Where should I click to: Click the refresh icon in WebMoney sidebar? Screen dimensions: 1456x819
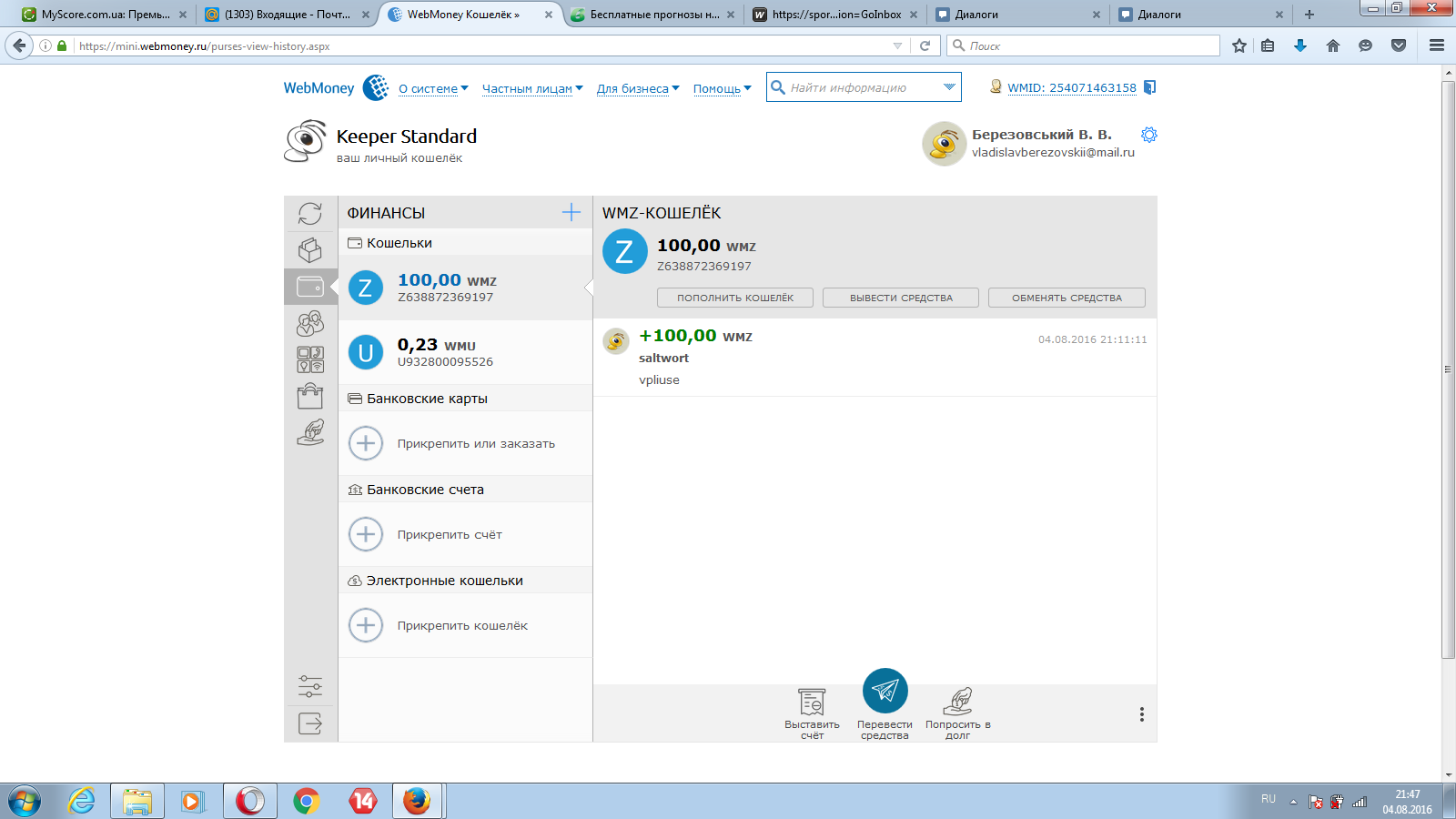[310, 213]
